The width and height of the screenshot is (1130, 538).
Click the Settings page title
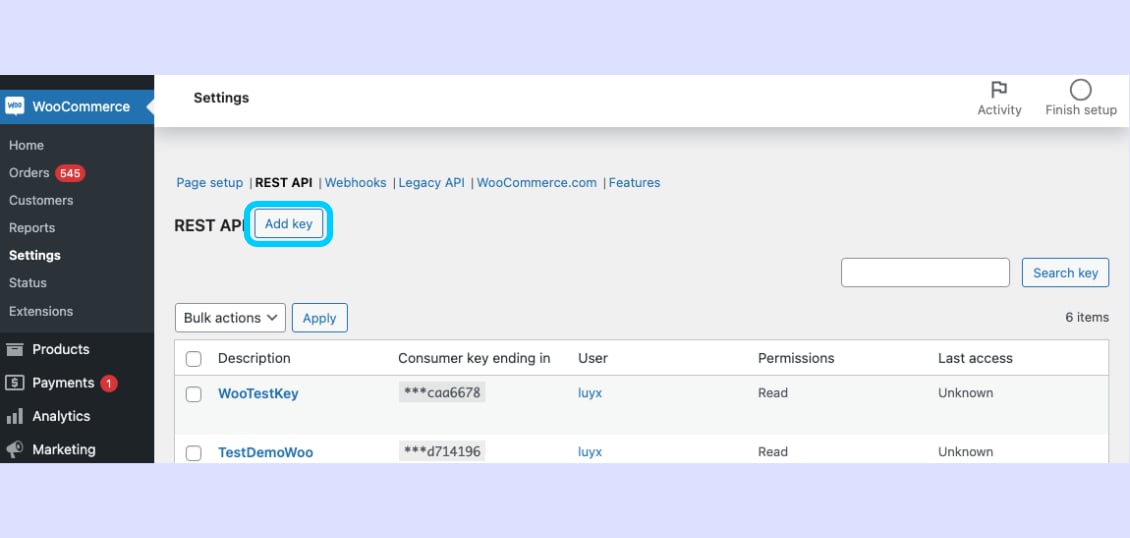click(x=221, y=98)
